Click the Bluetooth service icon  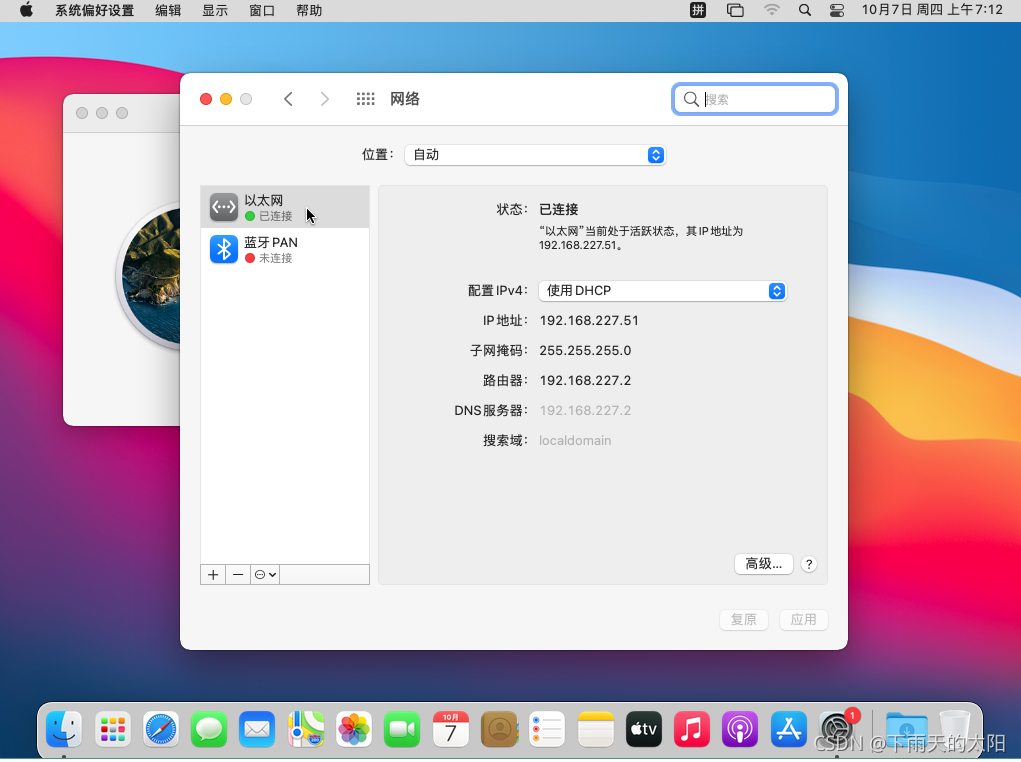point(223,249)
